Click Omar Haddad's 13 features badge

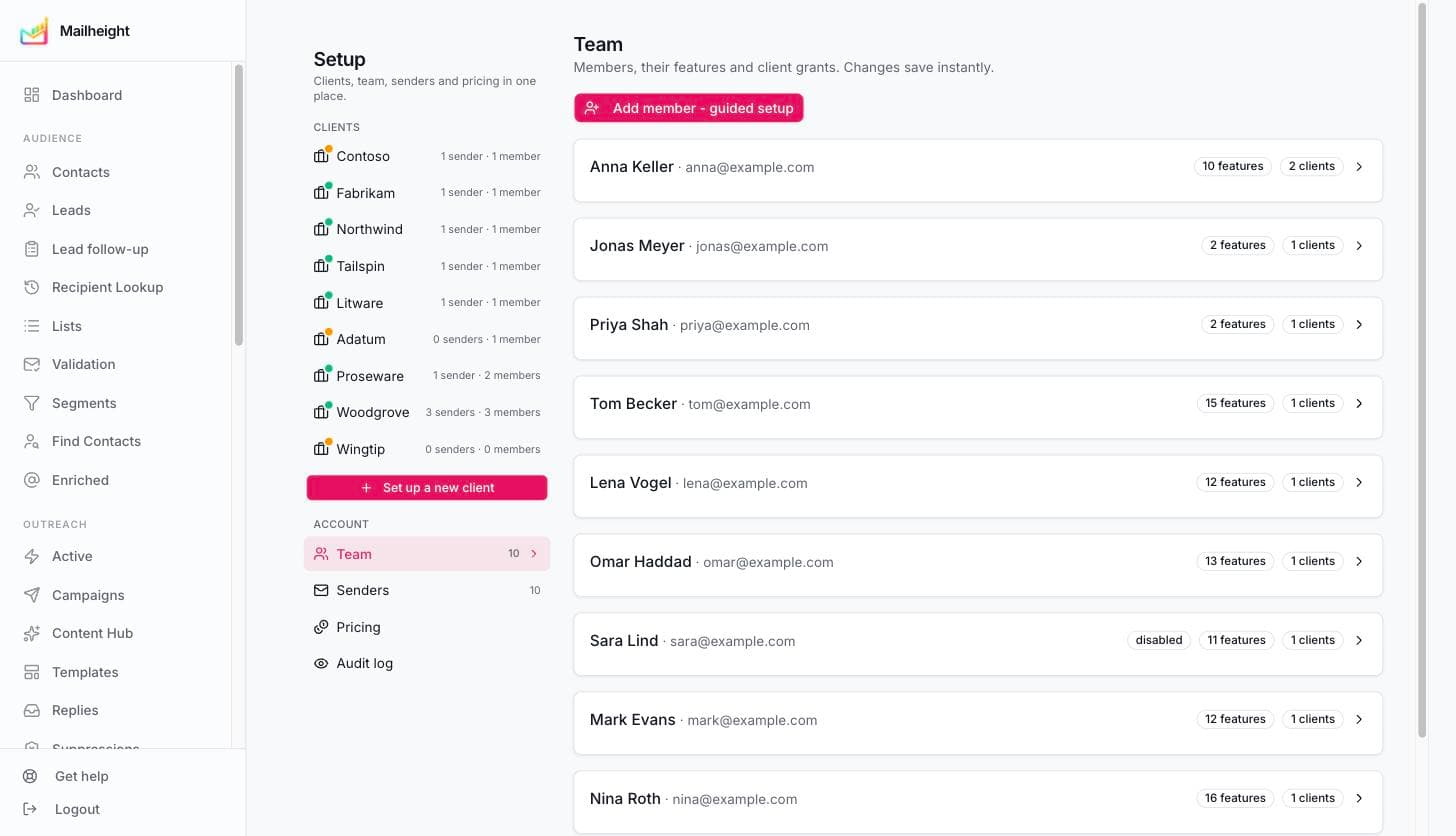tap(1235, 561)
